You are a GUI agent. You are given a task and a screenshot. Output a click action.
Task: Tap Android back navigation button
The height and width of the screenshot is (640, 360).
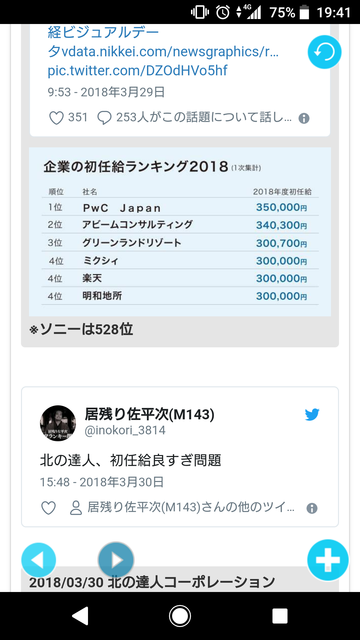coord(80,616)
